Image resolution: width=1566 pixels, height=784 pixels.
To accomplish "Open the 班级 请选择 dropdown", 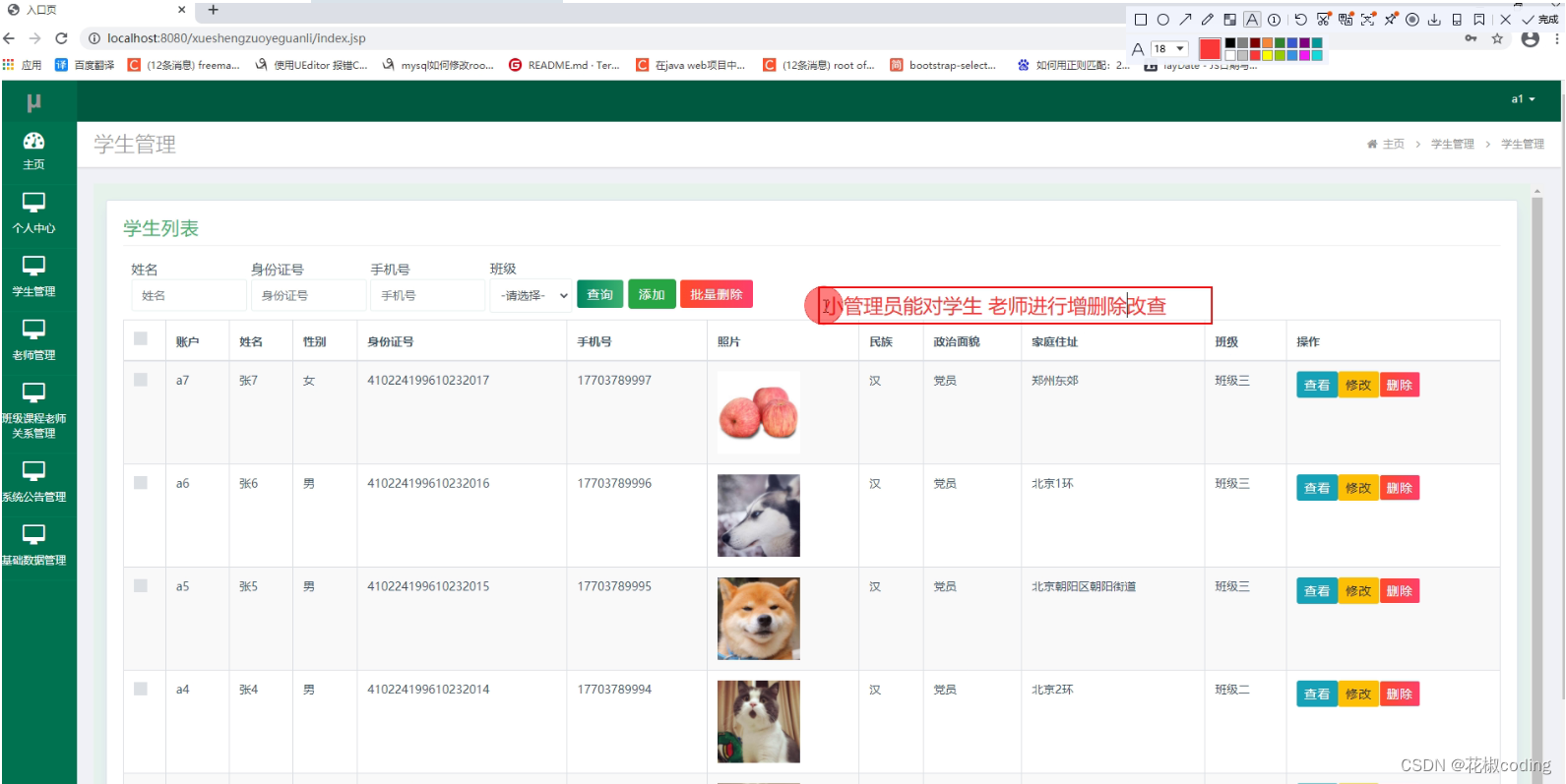I will (532, 295).
